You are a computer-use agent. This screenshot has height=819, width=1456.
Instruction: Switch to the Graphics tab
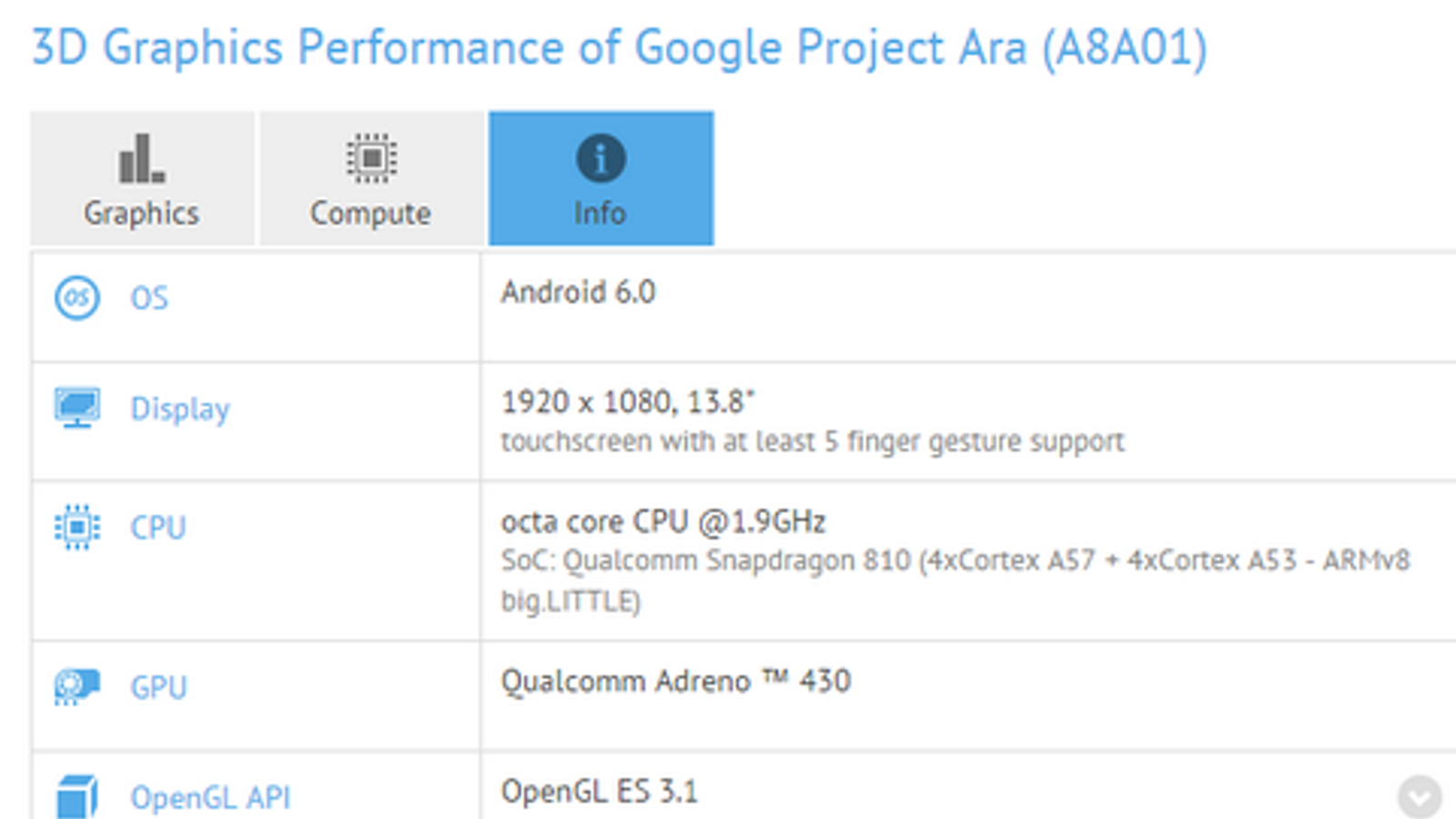tap(142, 179)
